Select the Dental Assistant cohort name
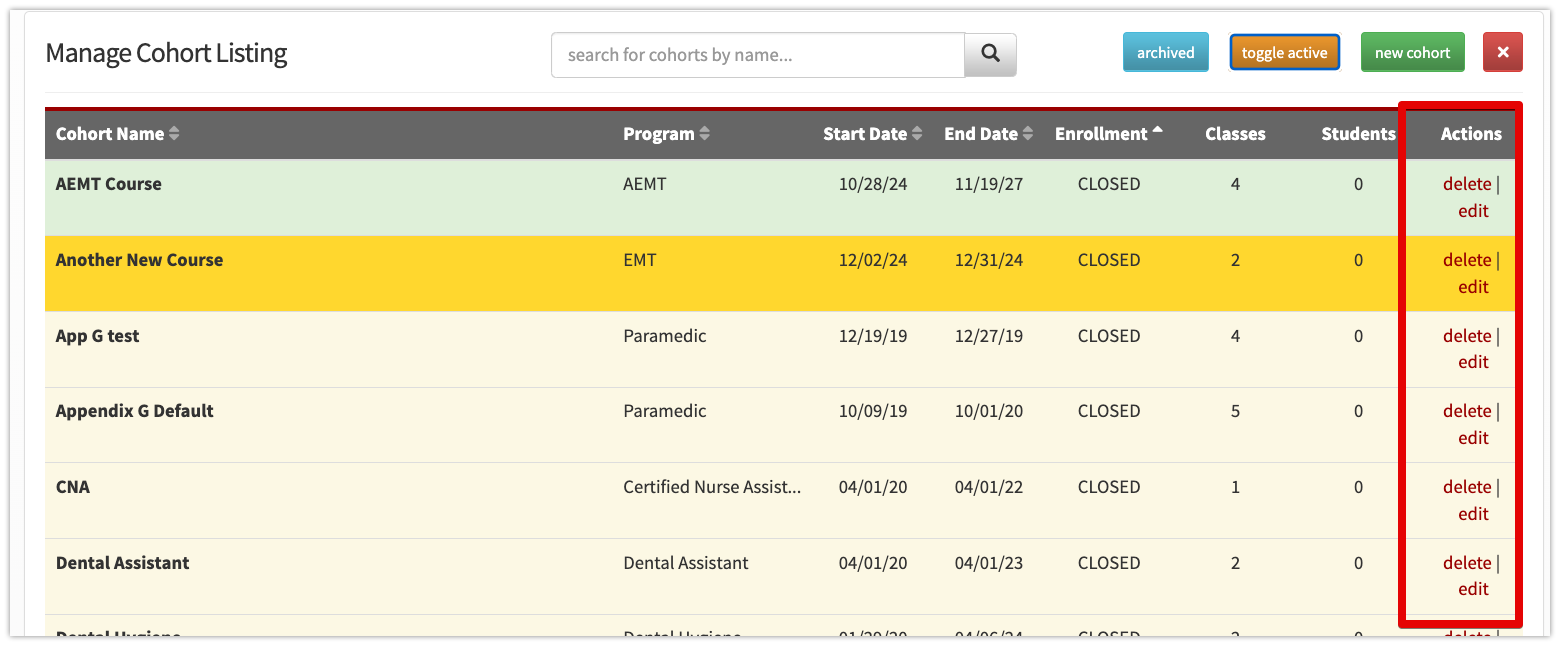Screen dimensions: 1560x646 122,563
